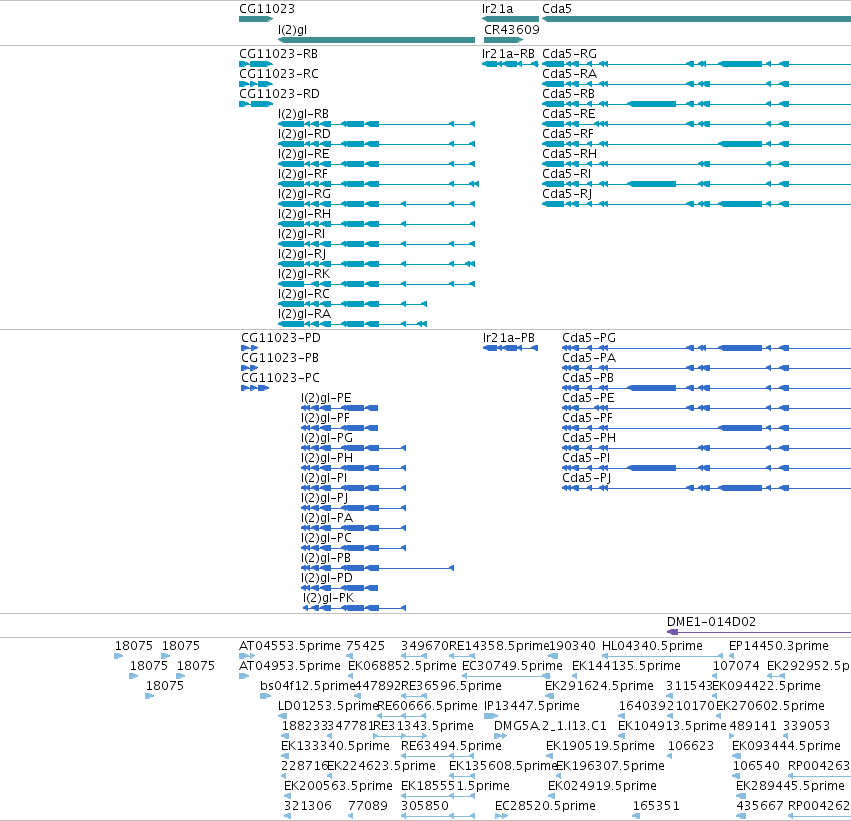Select protein l(2)gl-PG

353,448
